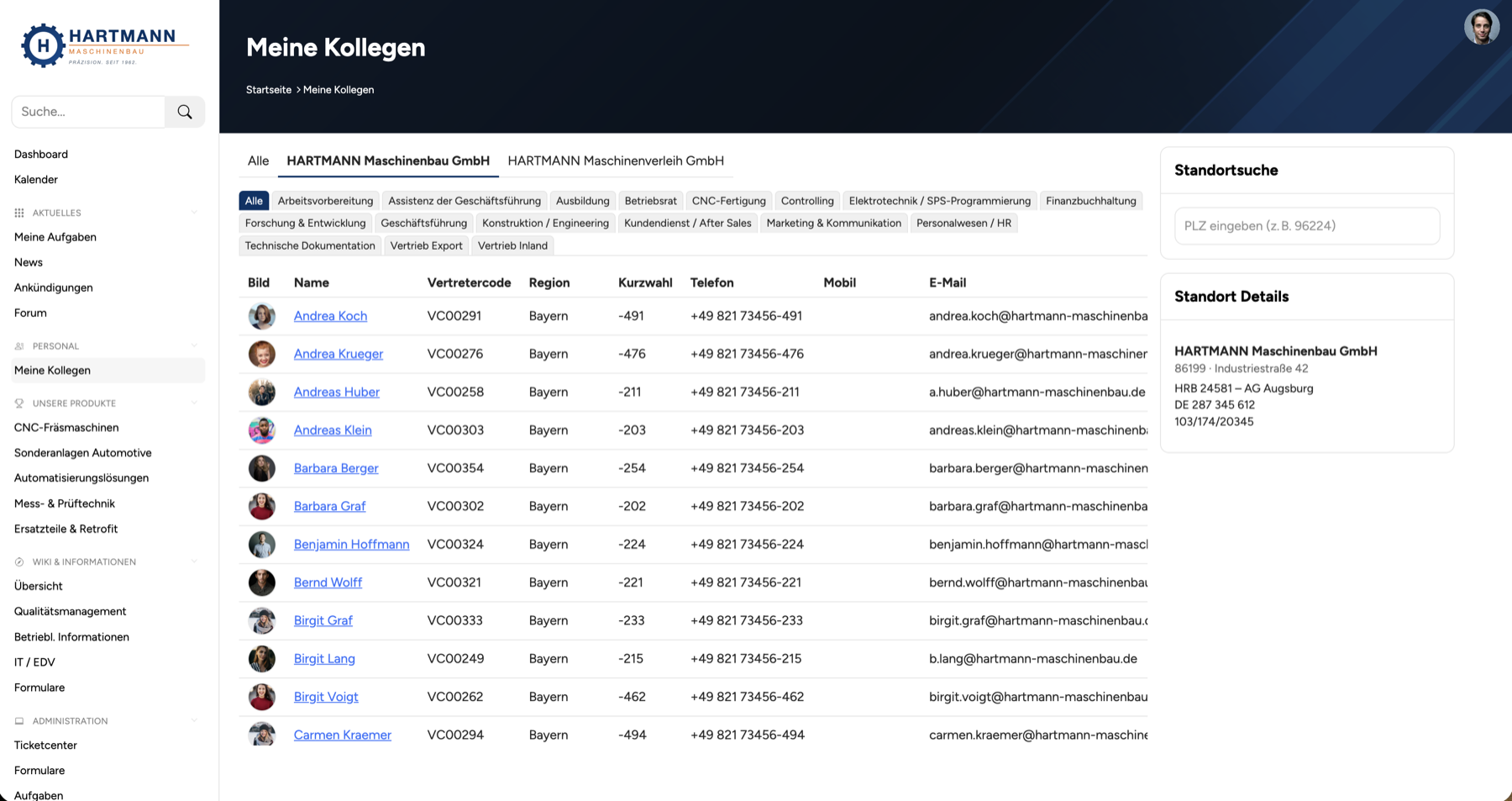Enable the CNC-Fertigung department filter
Screen dimensions: 1512x801
[728, 201]
